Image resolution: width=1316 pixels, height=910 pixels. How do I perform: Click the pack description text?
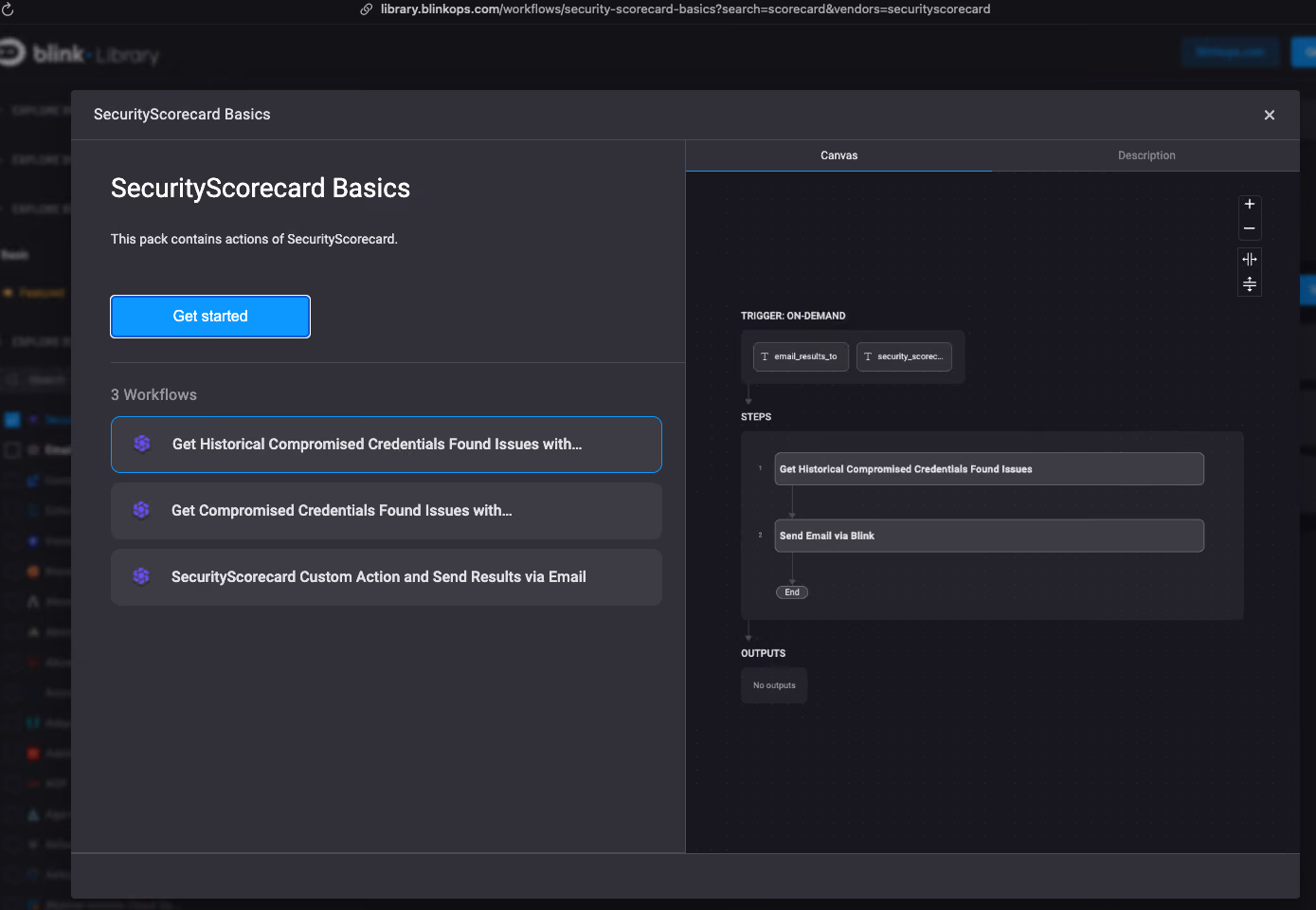click(254, 239)
